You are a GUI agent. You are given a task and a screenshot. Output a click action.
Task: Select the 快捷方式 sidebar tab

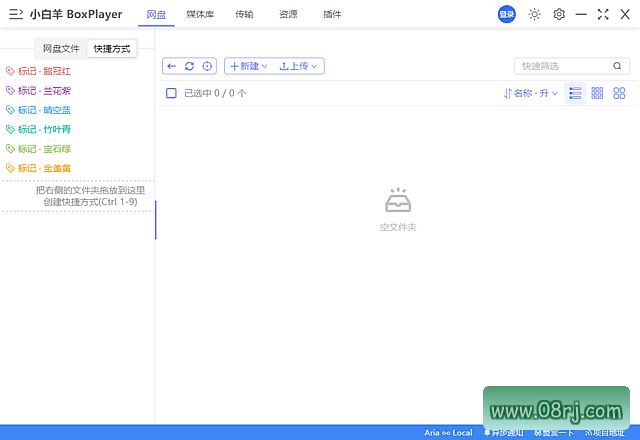[x=112, y=49]
